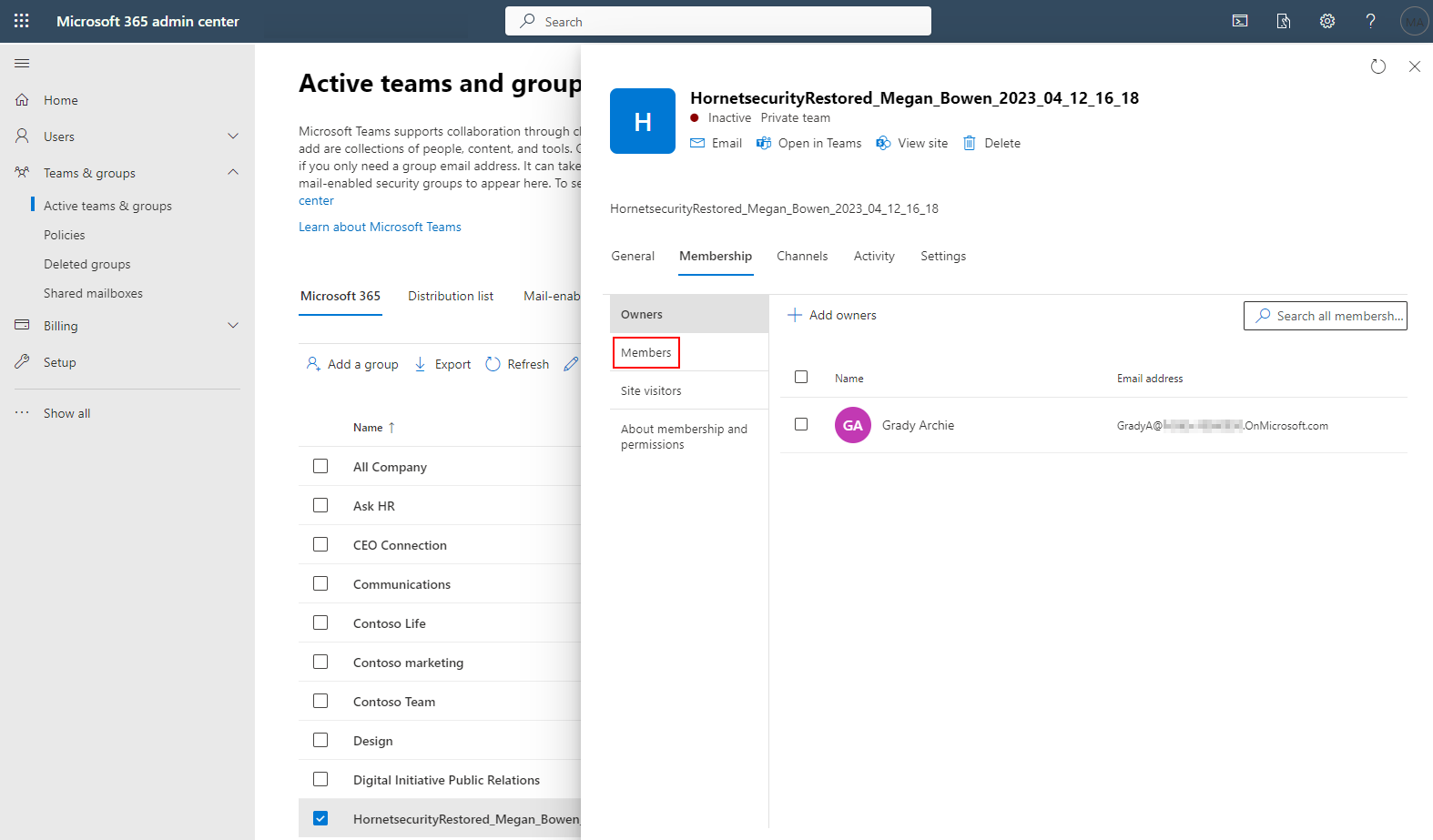Switch to the Settings tab

(x=943, y=256)
